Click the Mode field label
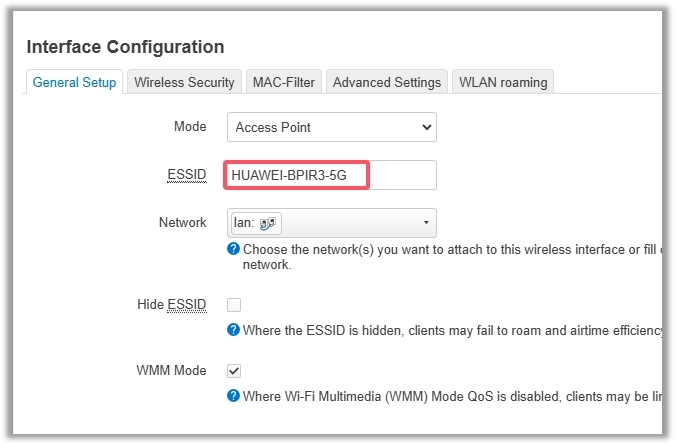The width and height of the screenshot is (675, 445). tap(190, 127)
